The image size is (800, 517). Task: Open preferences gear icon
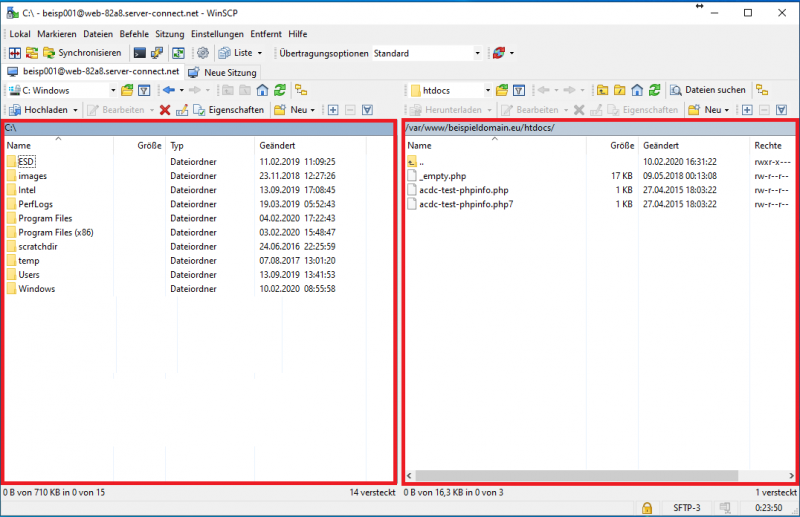pos(203,53)
